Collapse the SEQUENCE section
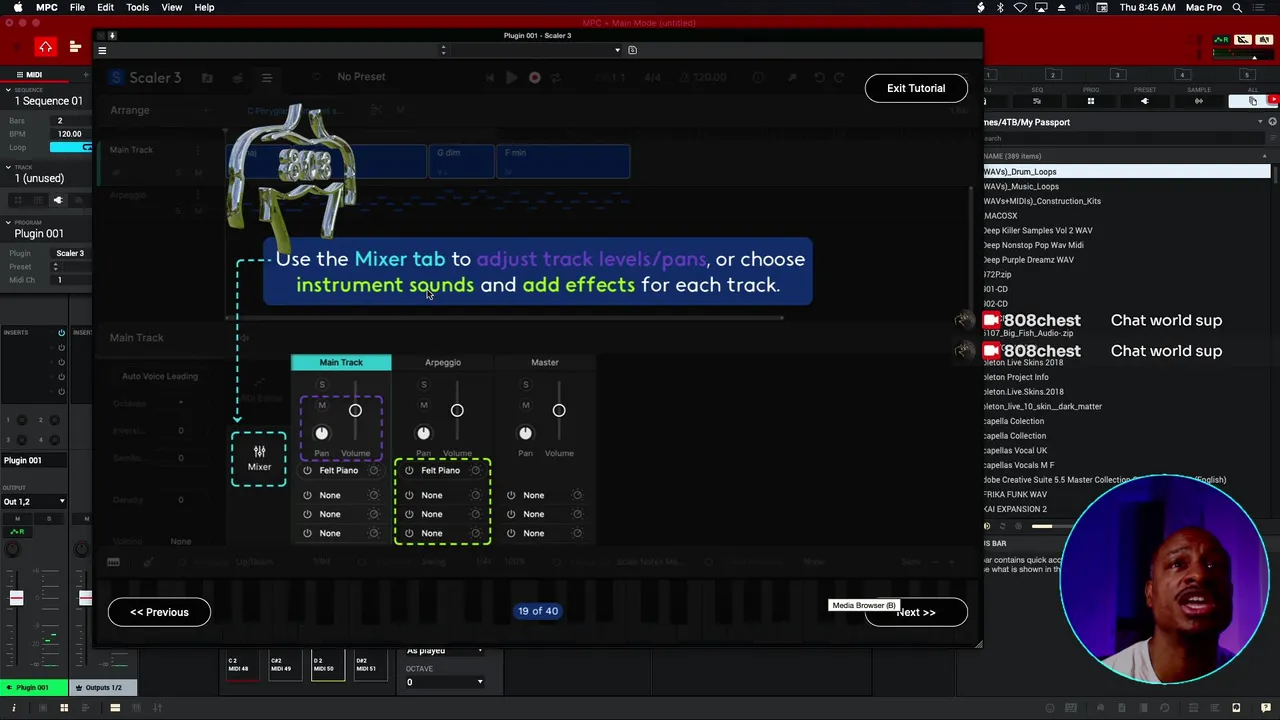This screenshot has width=1280, height=720. [x=8, y=90]
